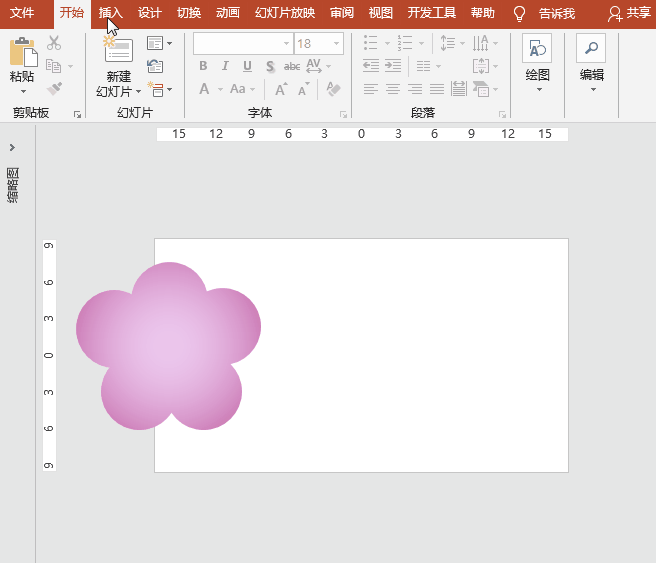The height and width of the screenshot is (563, 656).
Task: Open the Columns dropdown arrow
Action: [438, 66]
